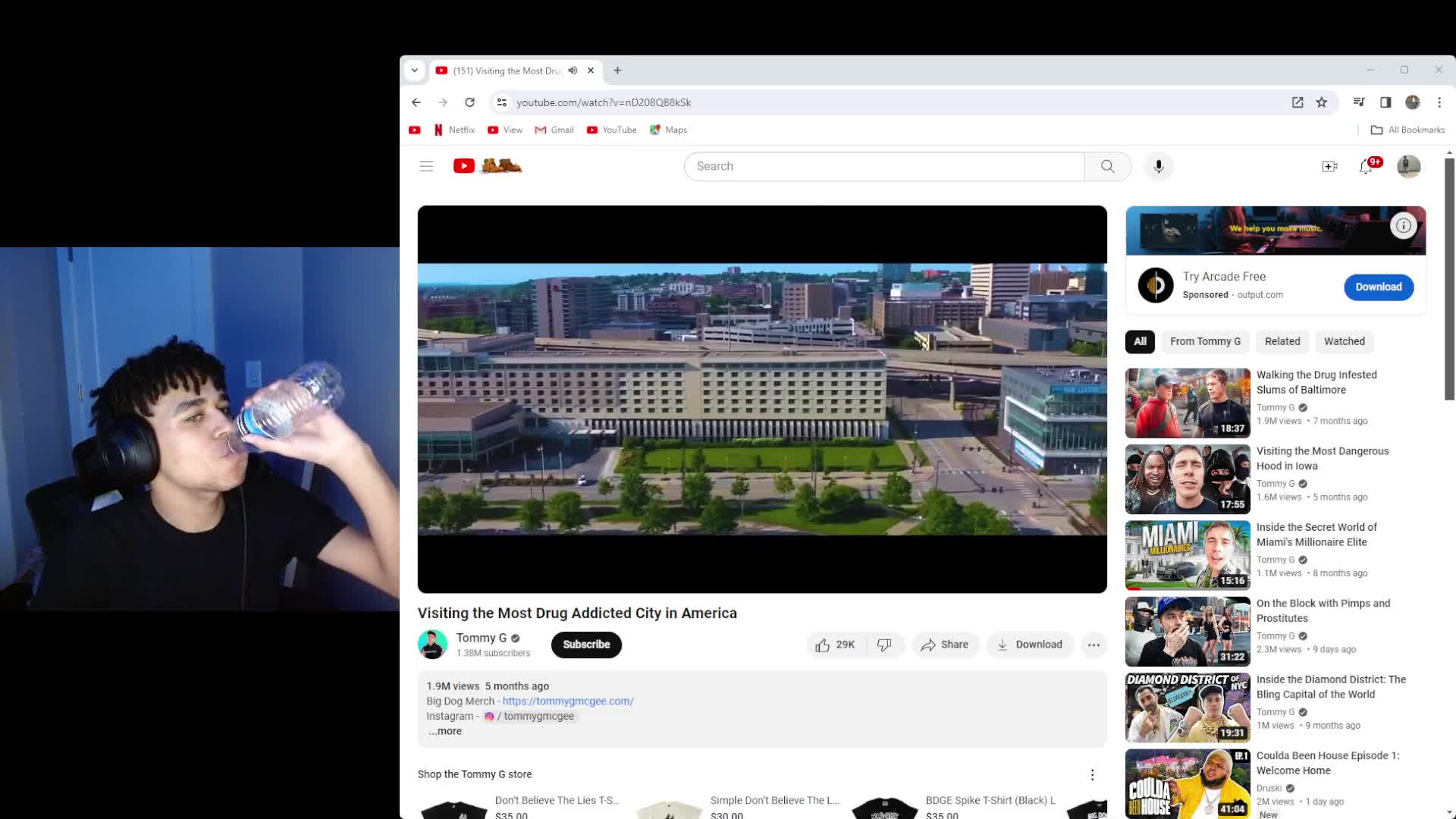1456x819 pixels.
Task: Click the browser forward arrow
Action: pyautogui.click(x=443, y=102)
